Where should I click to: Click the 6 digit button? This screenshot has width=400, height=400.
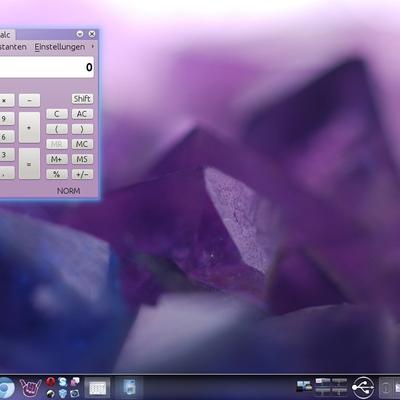click(x=7, y=137)
